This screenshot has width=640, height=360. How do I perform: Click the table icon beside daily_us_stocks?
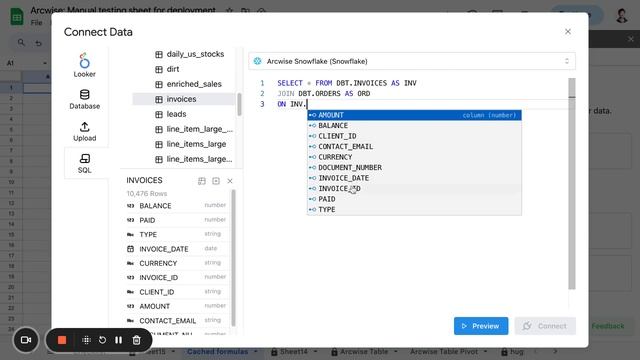pyautogui.click(x=159, y=54)
